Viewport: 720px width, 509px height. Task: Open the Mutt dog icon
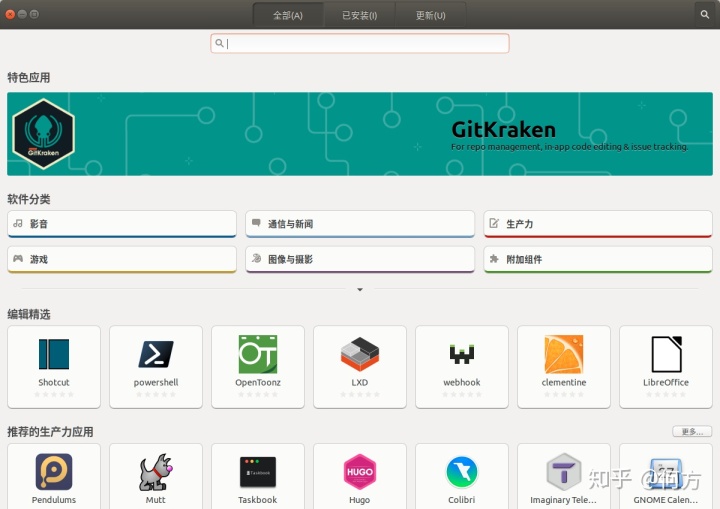(156, 472)
